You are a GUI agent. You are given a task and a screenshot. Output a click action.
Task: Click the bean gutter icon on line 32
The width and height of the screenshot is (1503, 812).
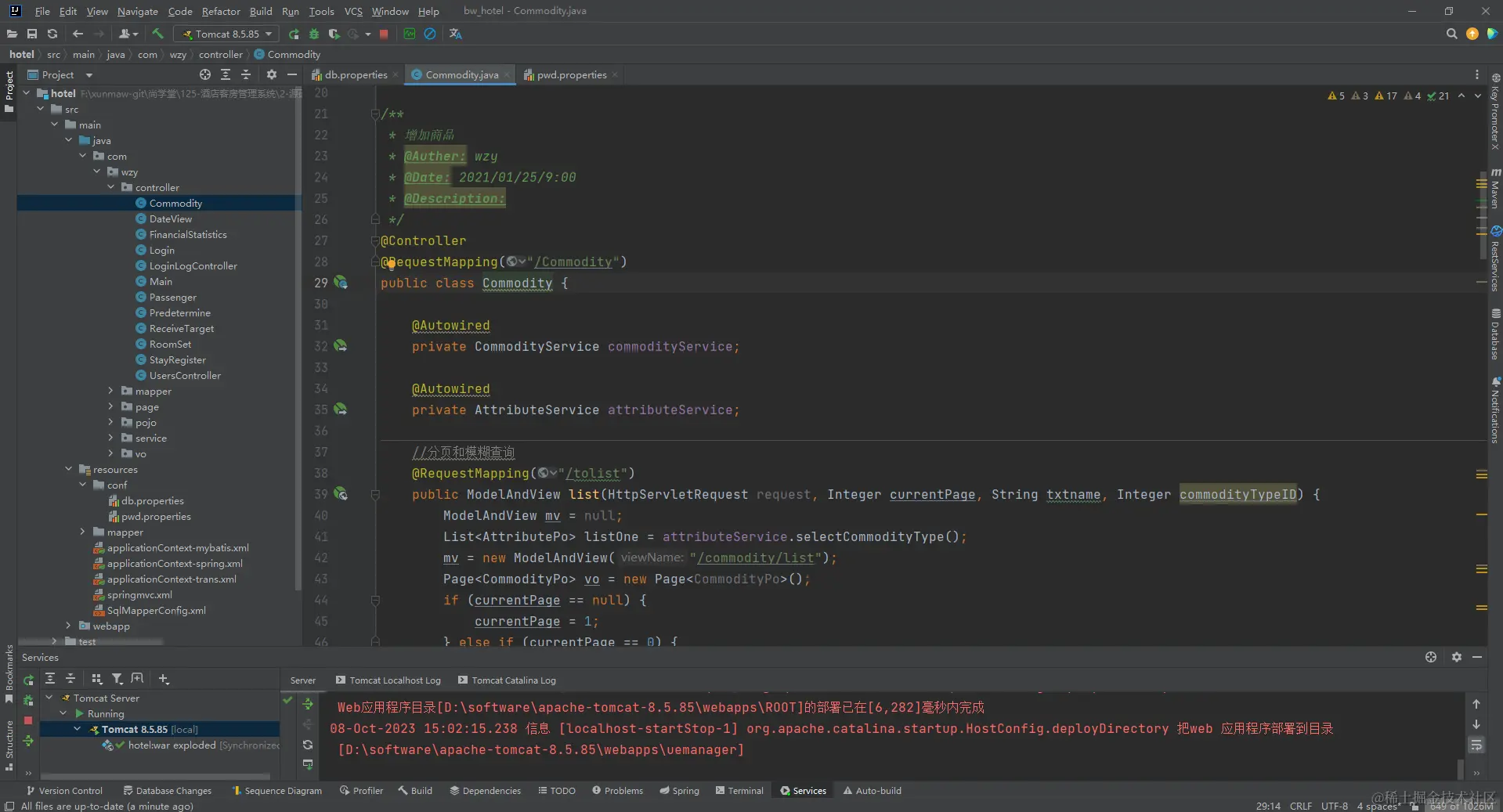click(341, 345)
